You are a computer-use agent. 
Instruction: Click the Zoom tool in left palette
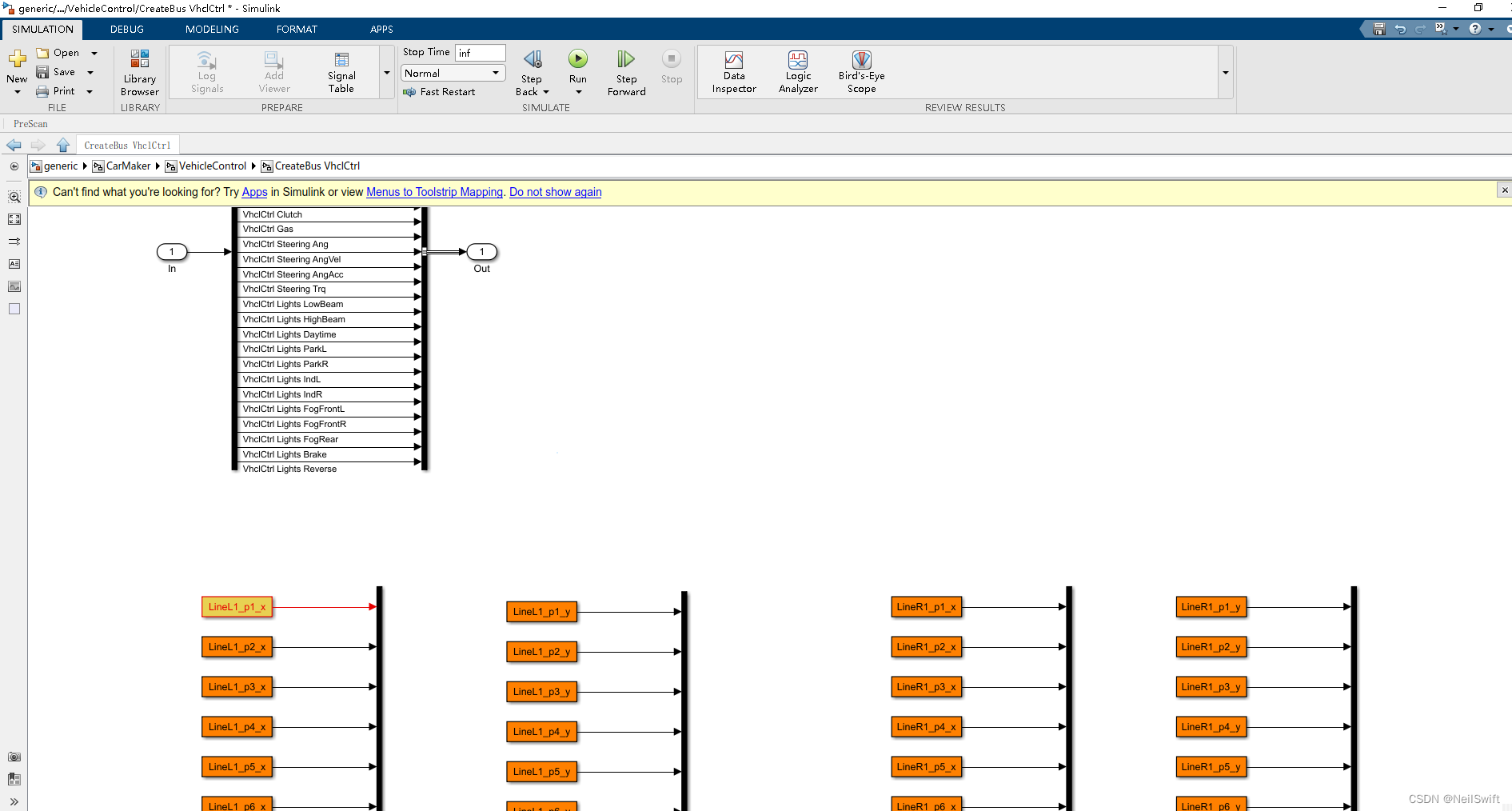[14, 197]
